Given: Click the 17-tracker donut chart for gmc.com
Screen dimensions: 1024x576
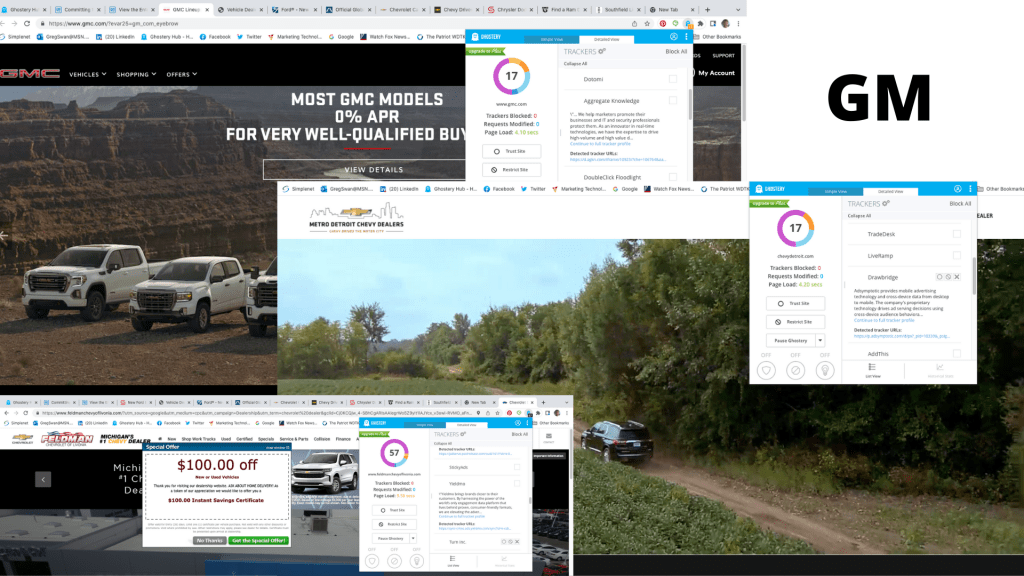Looking at the screenshot, I should (x=511, y=77).
